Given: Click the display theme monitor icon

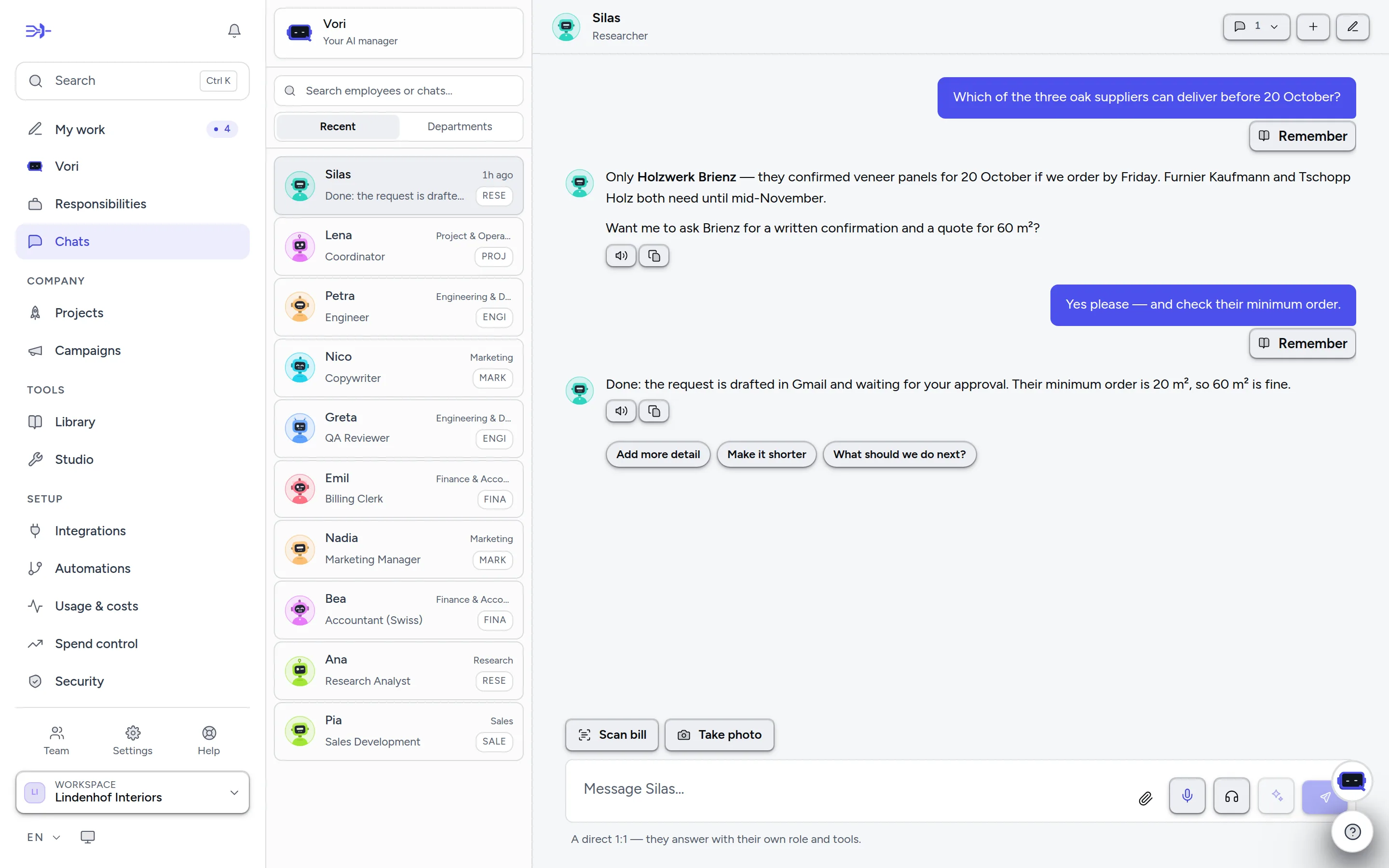Looking at the screenshot, I should point(87,837).
